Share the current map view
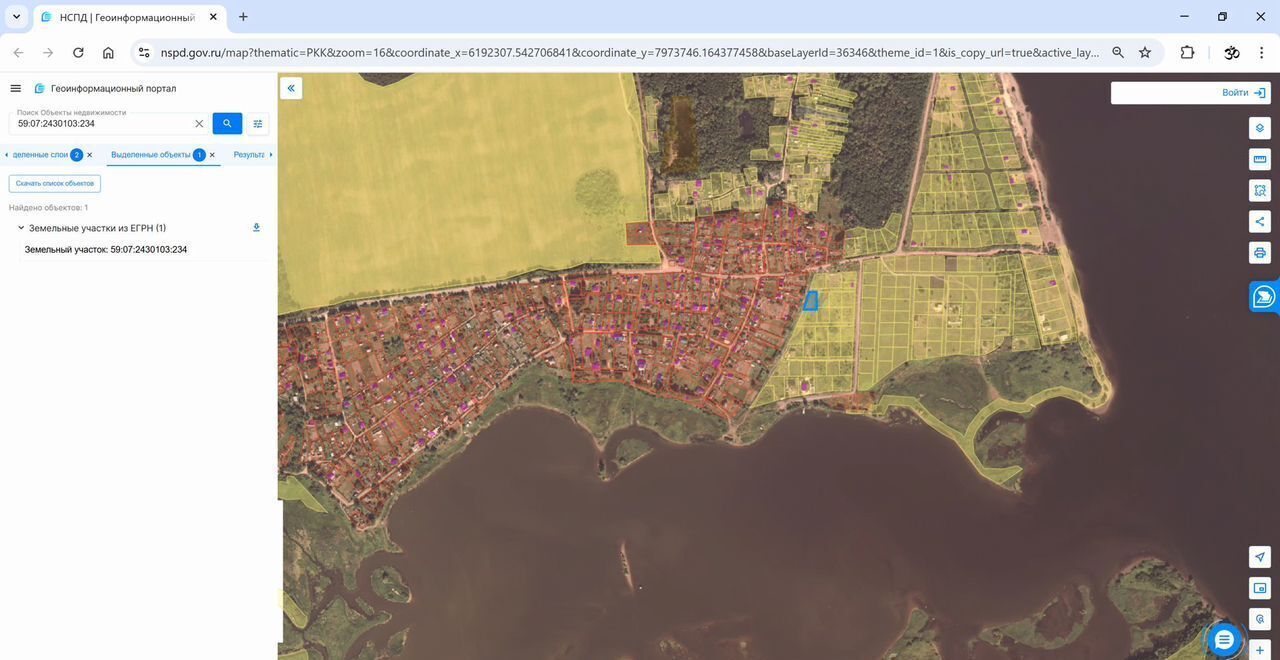1280x660 pixels. (1260, 221)
